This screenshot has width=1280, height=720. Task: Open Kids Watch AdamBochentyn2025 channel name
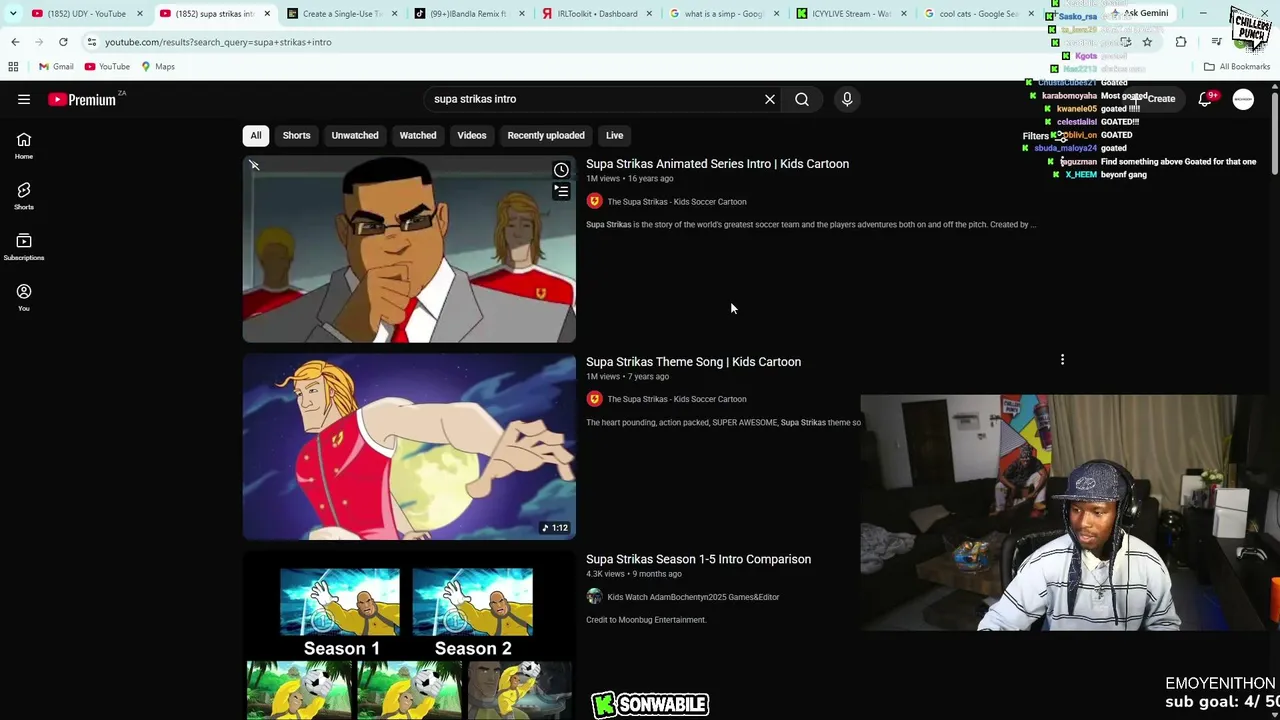[x=693, y=597]
